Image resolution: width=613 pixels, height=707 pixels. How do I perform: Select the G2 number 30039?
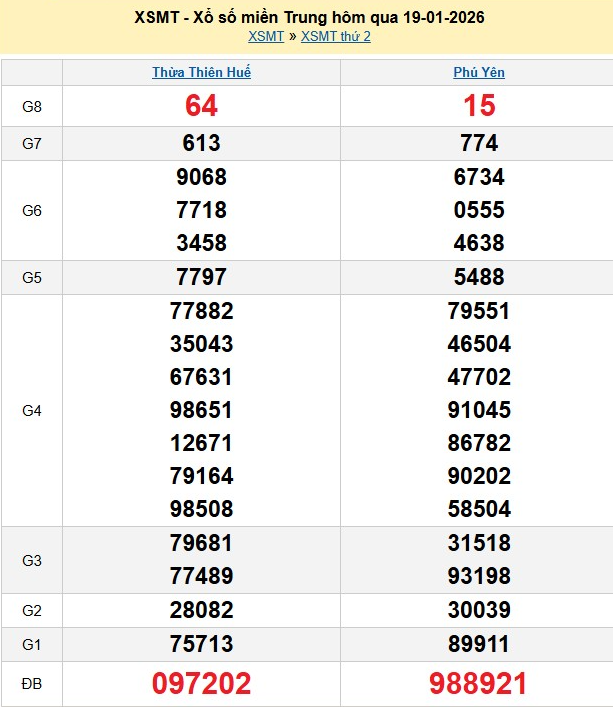(479, 610)
